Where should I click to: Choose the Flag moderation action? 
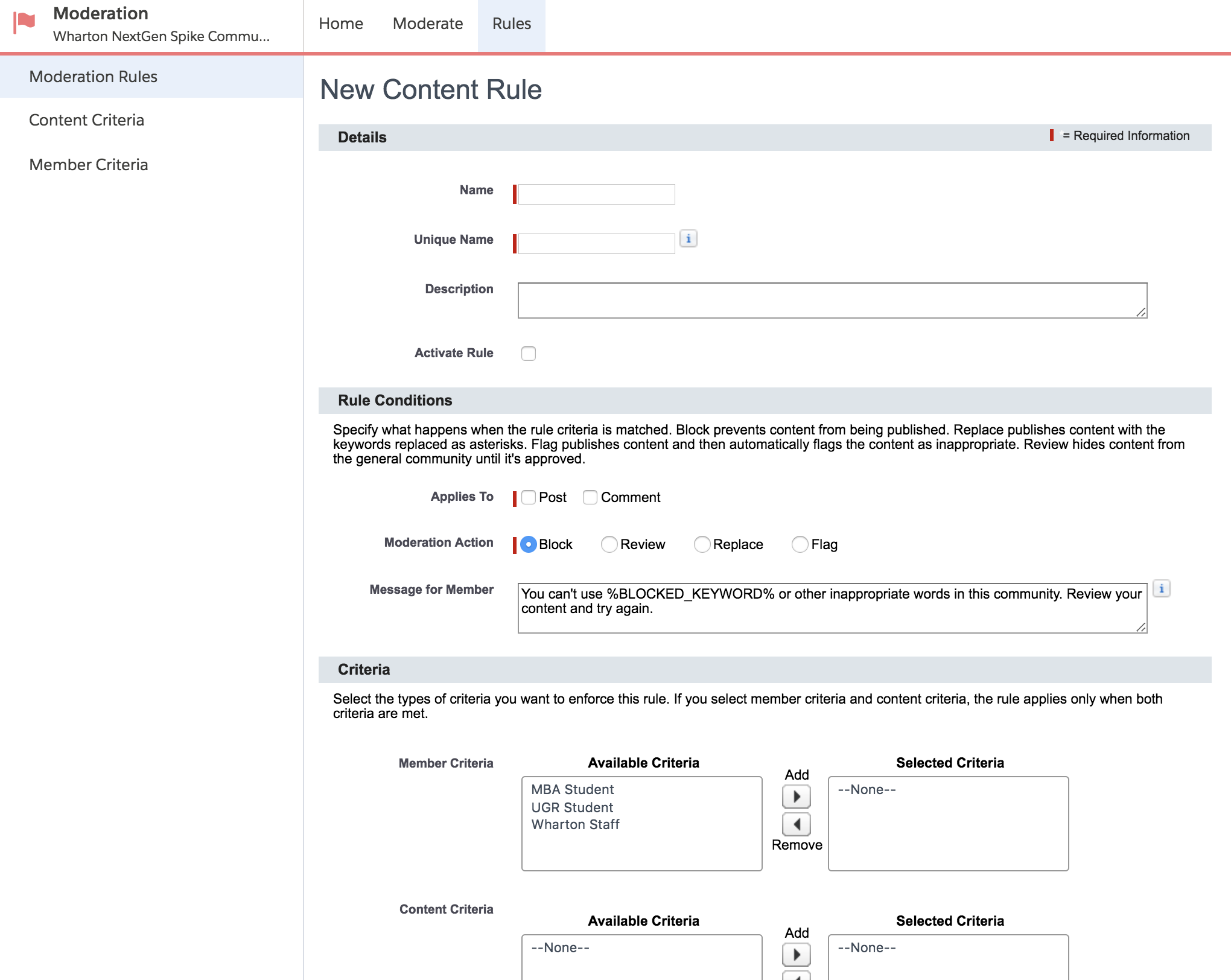point(800,544)
